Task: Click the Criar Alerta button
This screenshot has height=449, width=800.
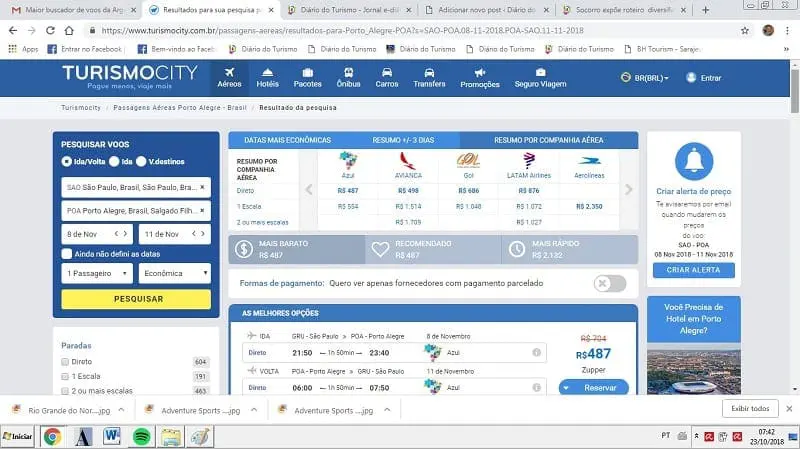Action: (694, 270)
